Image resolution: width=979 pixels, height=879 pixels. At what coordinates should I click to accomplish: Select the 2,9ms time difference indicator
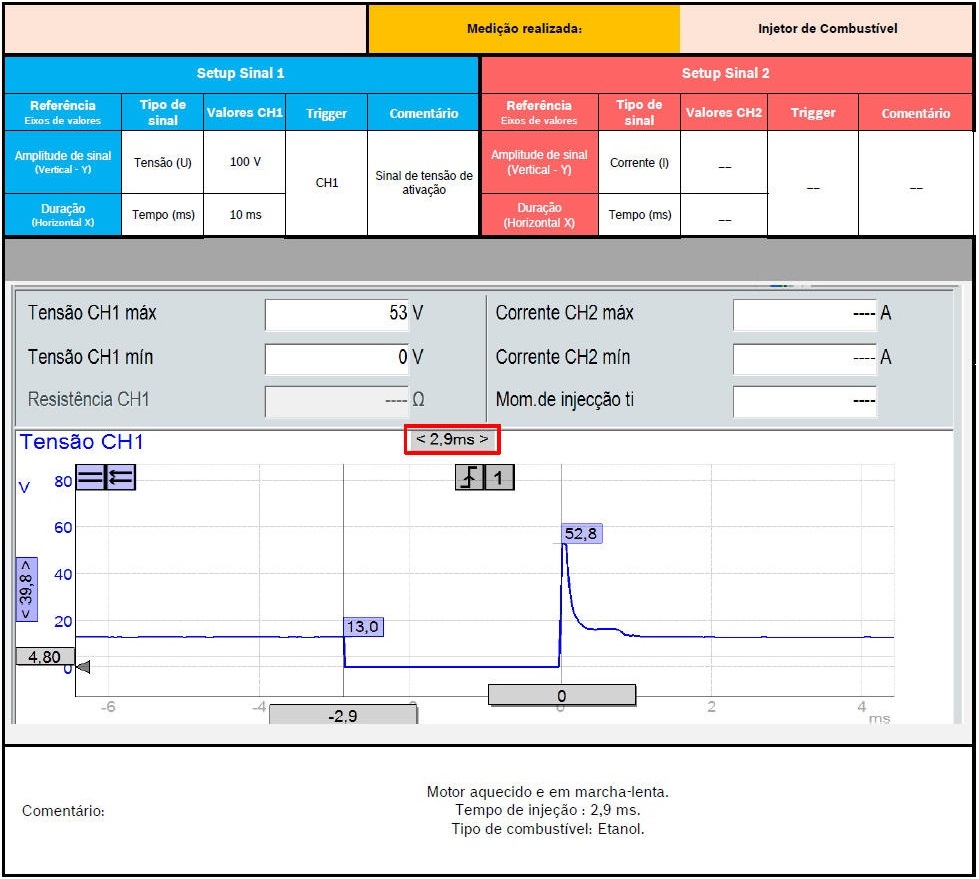tap(452, 439)
